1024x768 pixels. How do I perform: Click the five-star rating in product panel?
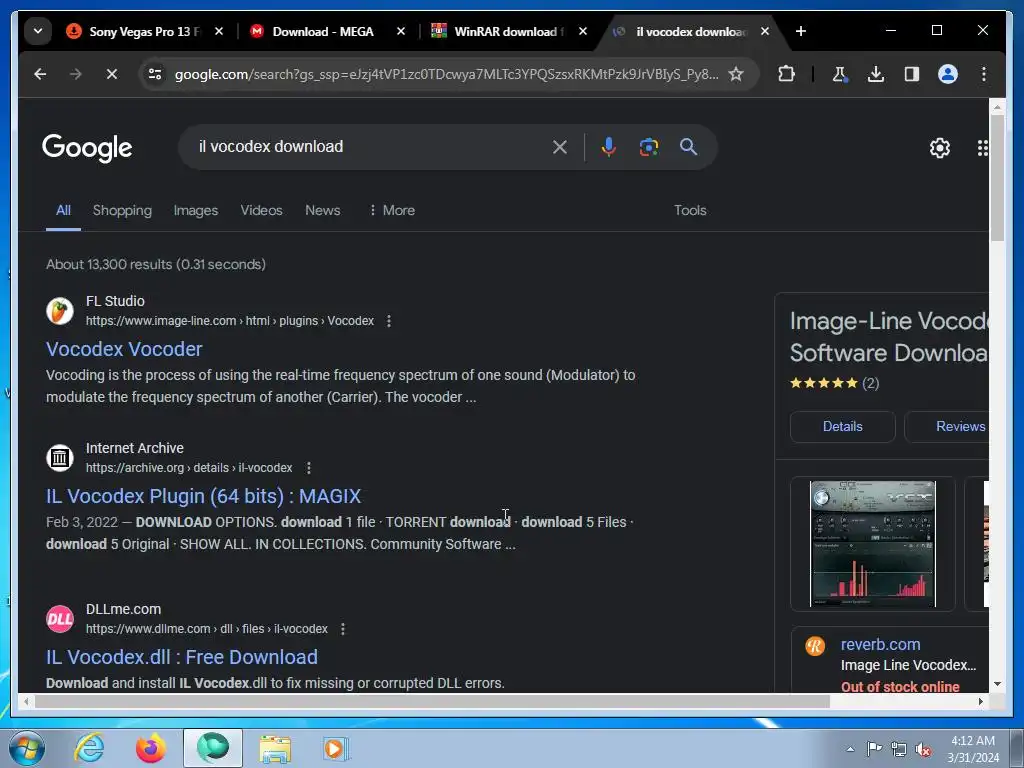coord(824,383)
